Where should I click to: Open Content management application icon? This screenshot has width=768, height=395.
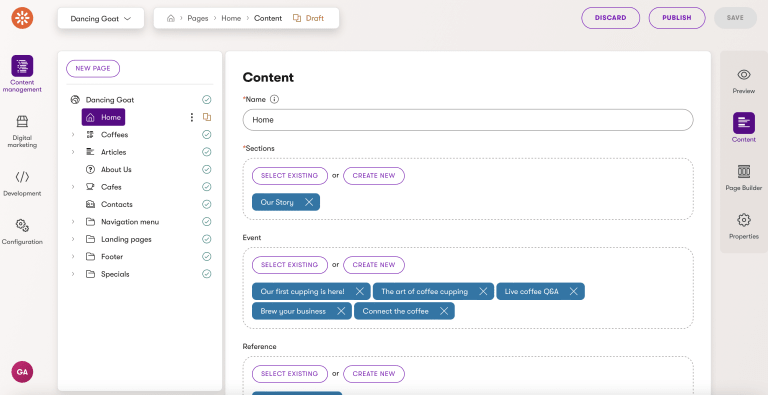coord(22,66)
